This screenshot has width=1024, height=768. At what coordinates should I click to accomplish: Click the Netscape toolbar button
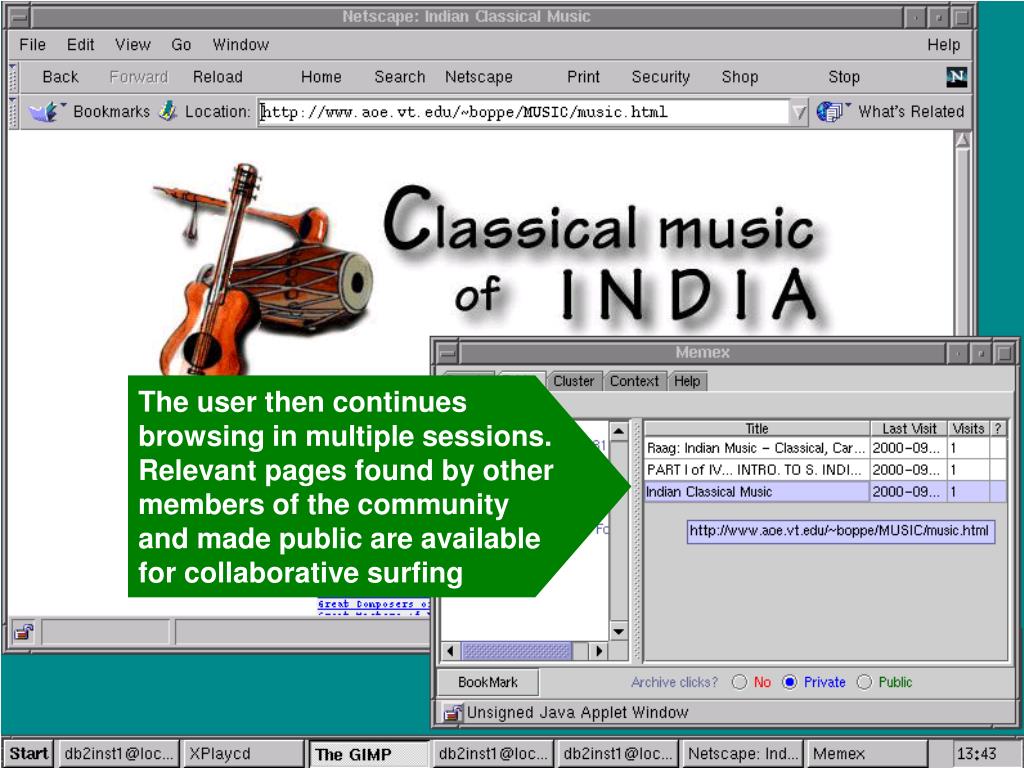[x=479, y=77]
